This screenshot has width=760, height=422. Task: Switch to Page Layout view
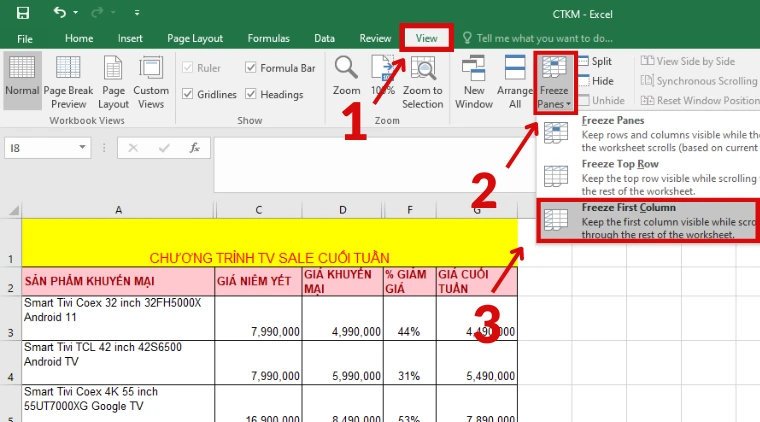tap(113, 82)
